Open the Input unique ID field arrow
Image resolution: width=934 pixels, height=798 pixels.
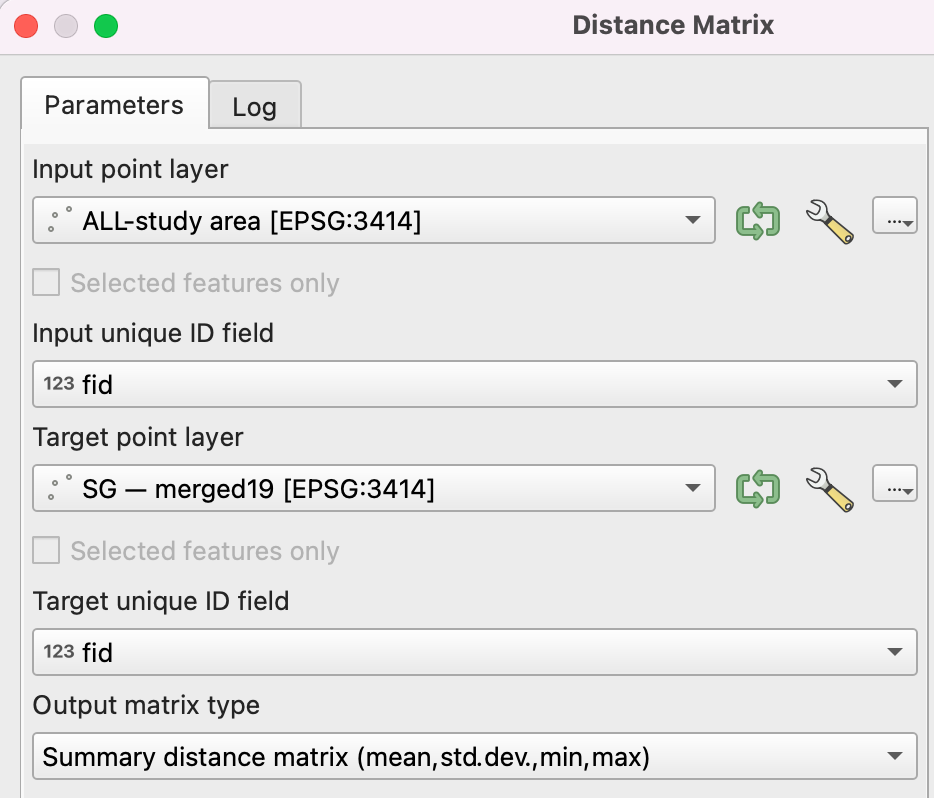tap(894, 385)
